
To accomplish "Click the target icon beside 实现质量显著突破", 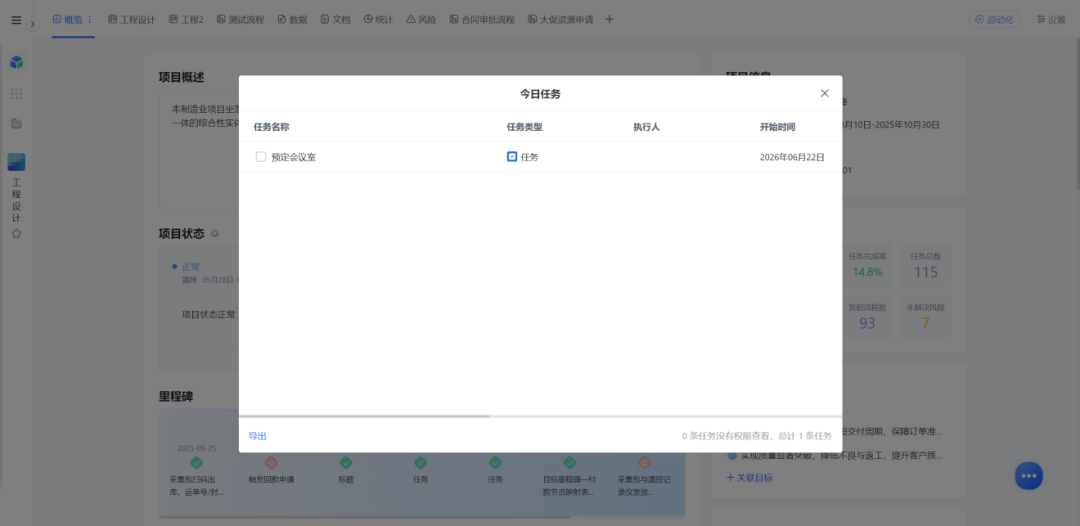I will 732,455.
